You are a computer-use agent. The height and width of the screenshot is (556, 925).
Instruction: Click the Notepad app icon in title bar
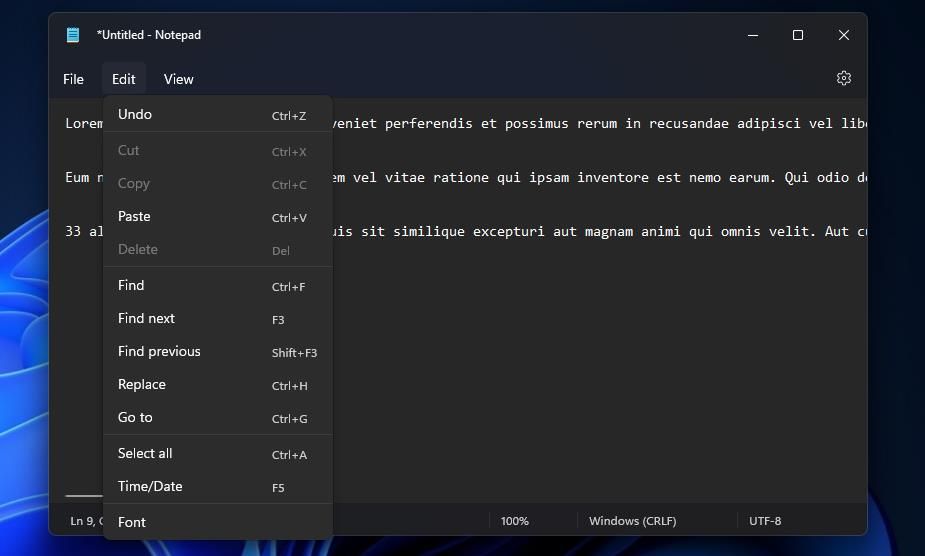pos(73,35)
